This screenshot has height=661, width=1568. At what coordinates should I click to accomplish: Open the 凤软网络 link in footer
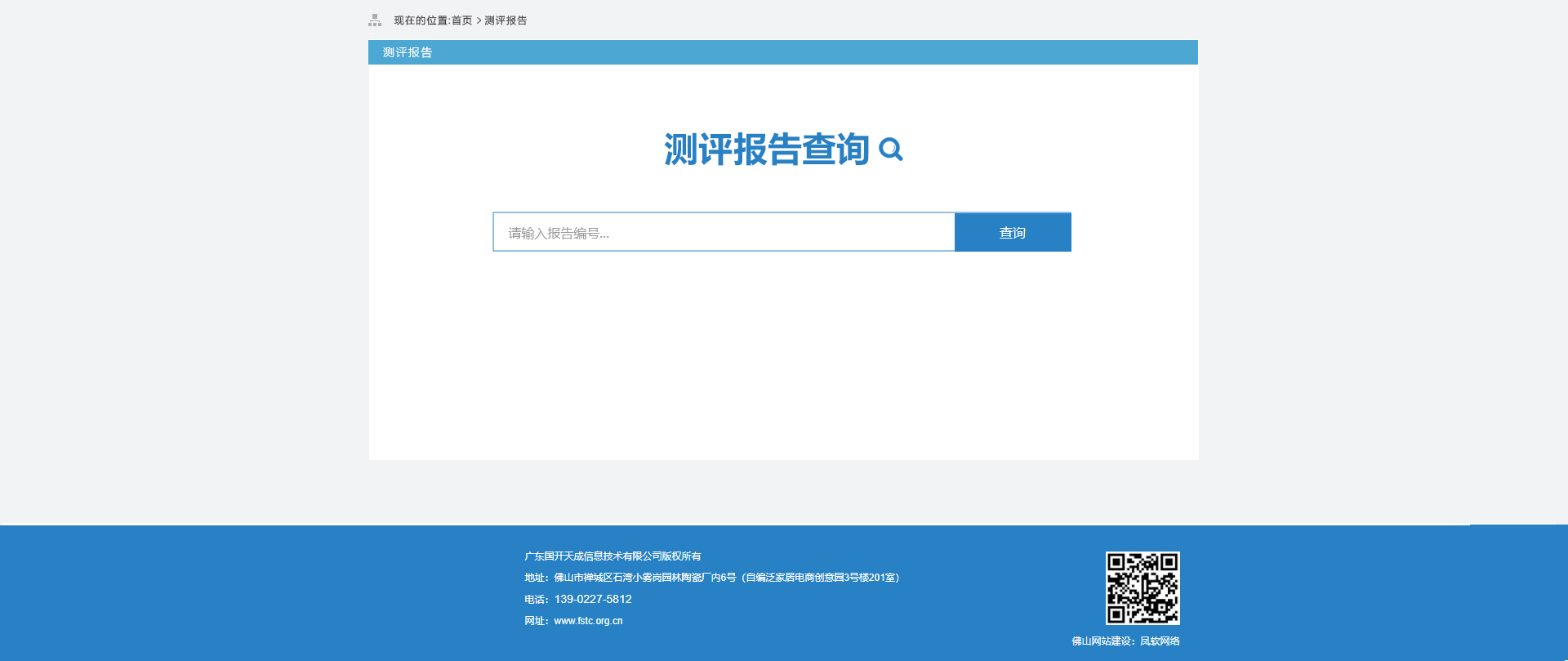tap(1160, 641)
